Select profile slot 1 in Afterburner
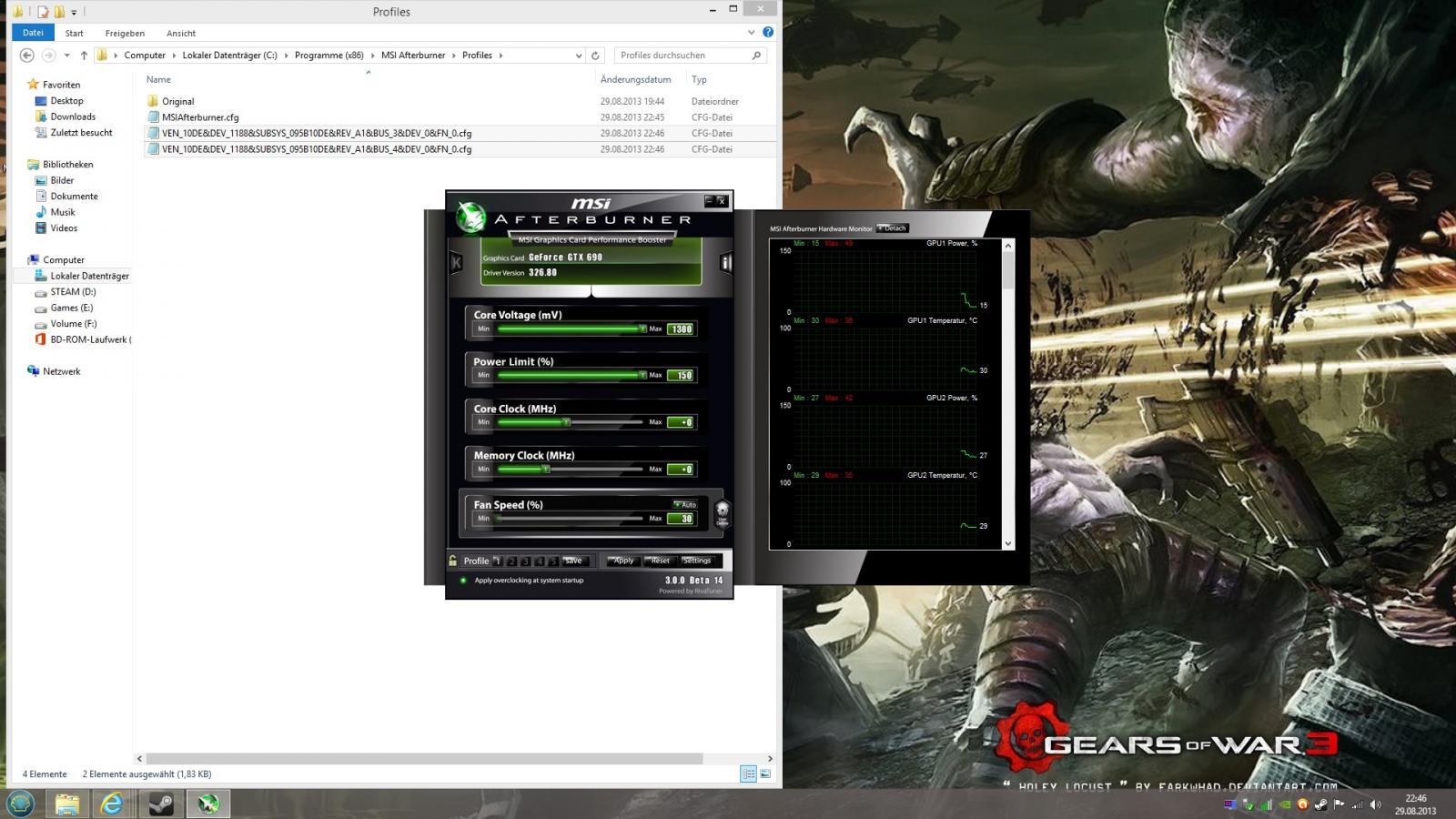The image size is (1456, 819). point(498,561)
